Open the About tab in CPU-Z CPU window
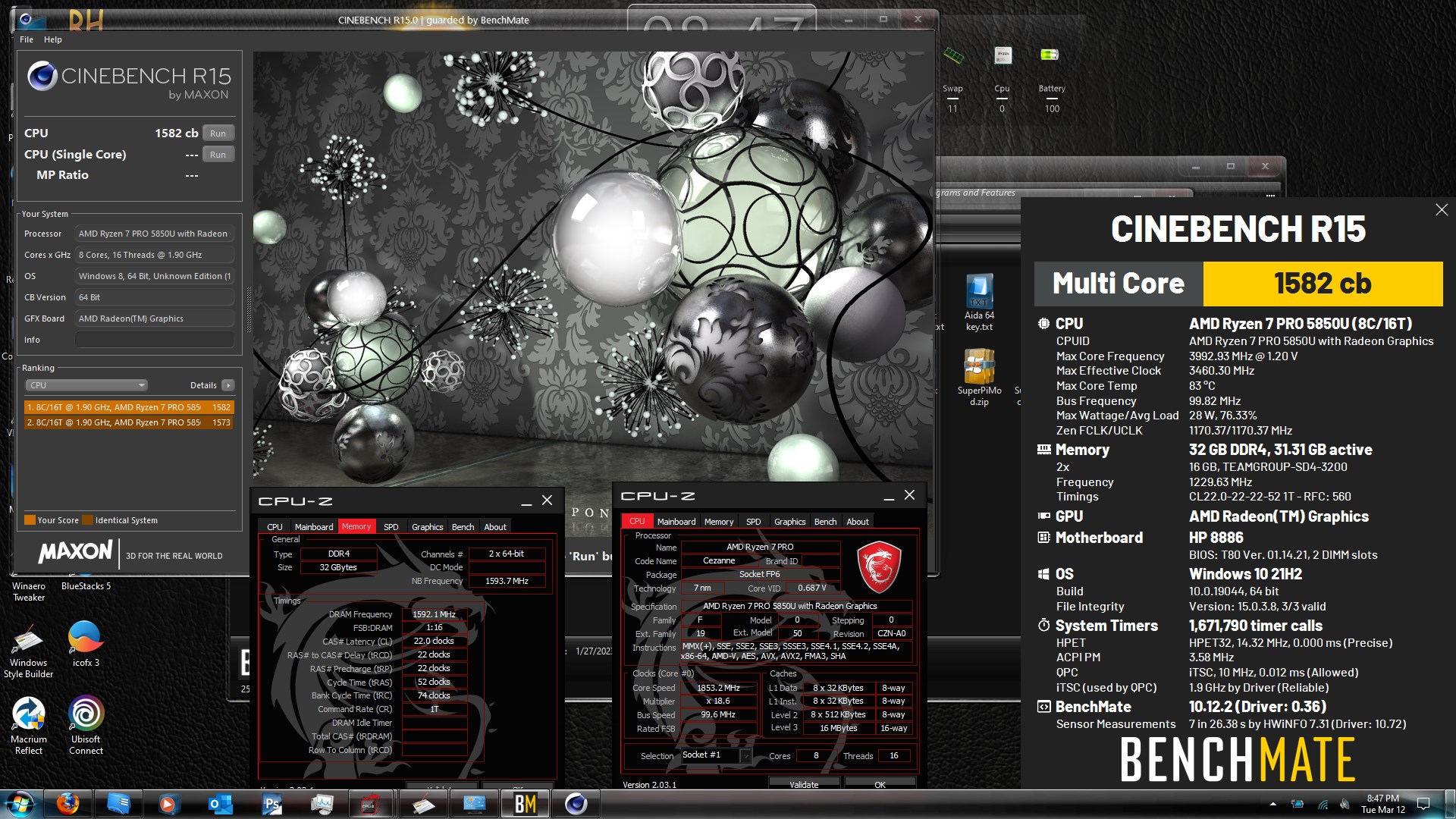The height and width of the screenshot is (819, 1456). (x=858, y=522)
